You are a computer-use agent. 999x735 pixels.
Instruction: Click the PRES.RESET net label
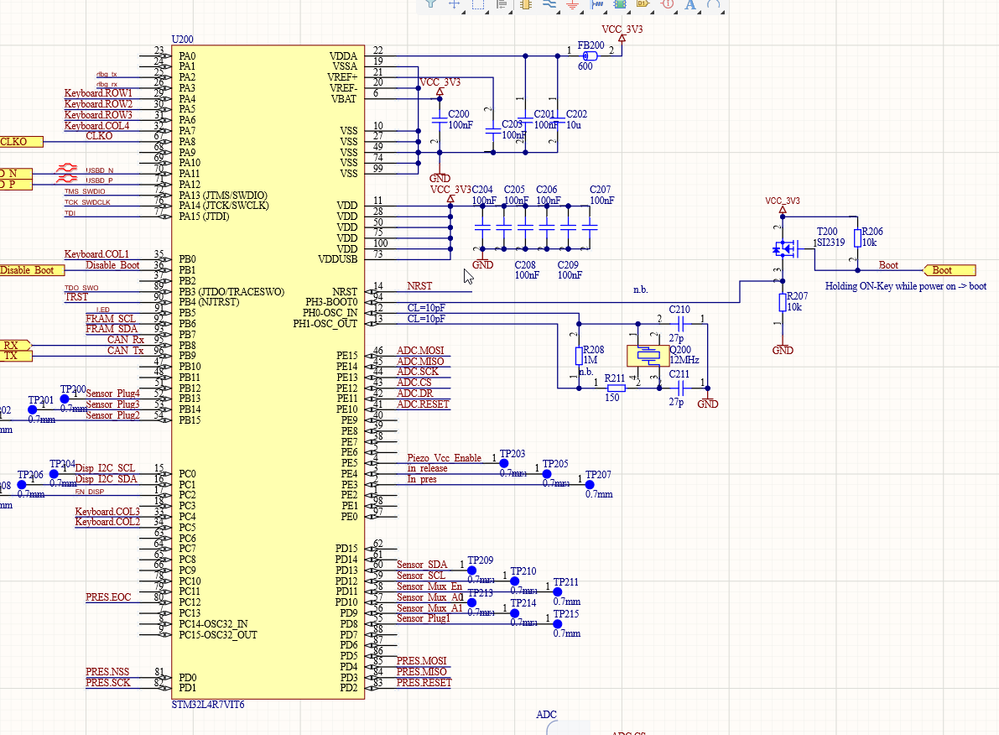424,682
